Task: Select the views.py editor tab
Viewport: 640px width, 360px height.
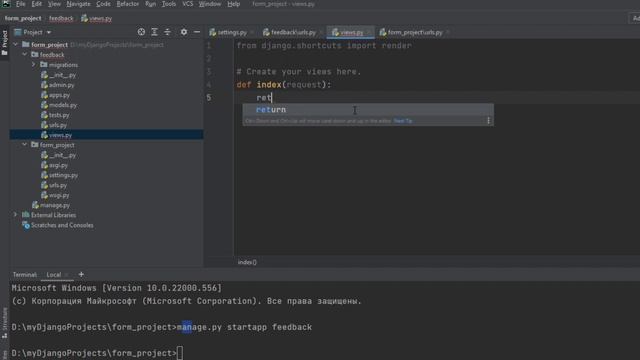Action: [351, 32]
